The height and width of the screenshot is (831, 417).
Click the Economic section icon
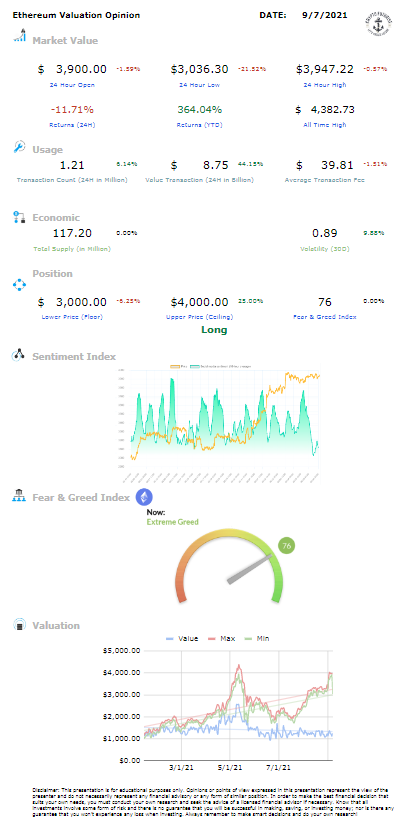pos(19,217)
